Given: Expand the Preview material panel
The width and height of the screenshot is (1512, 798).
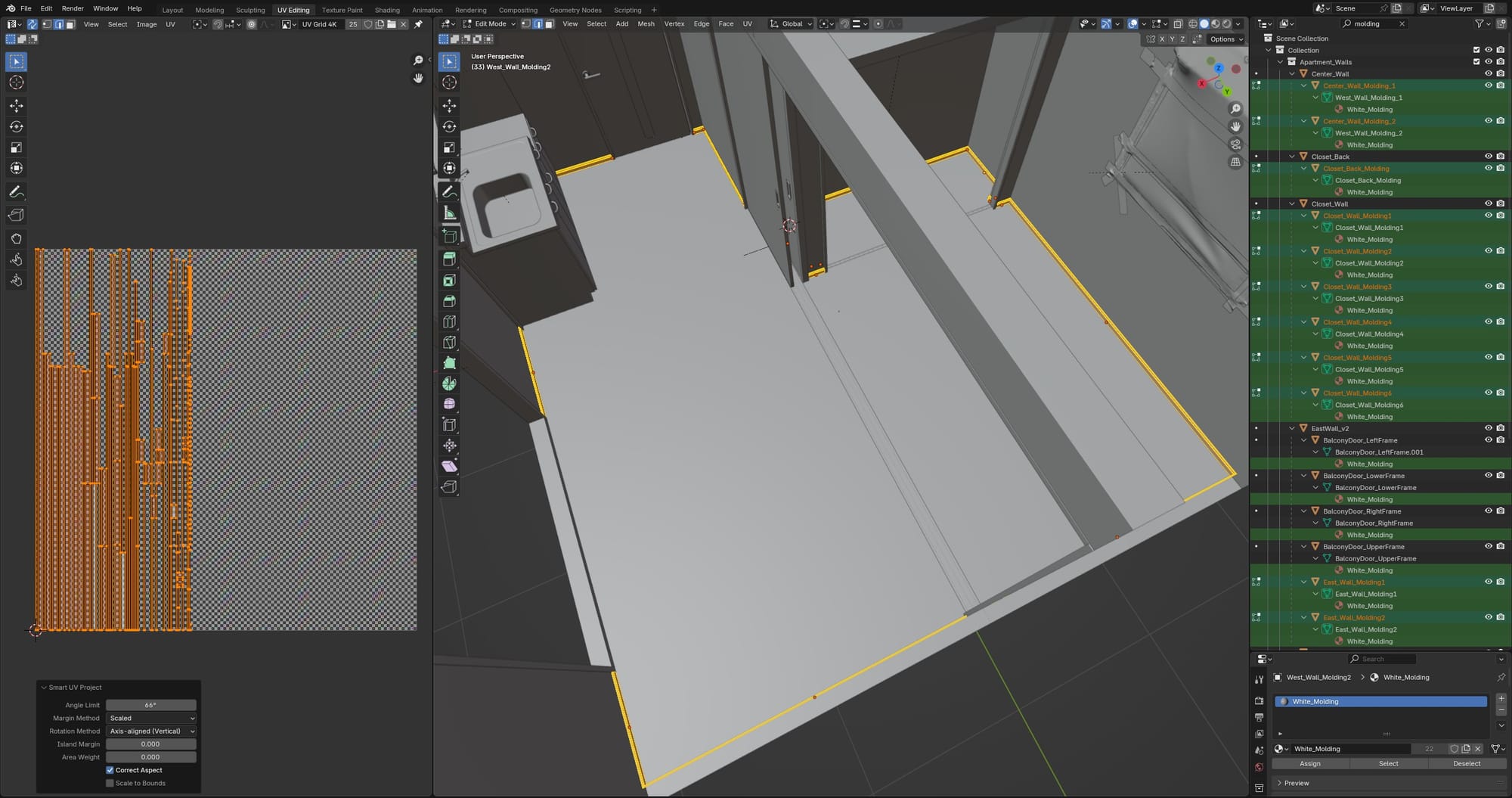Looking at the screenshot, I should (1279, 783).
